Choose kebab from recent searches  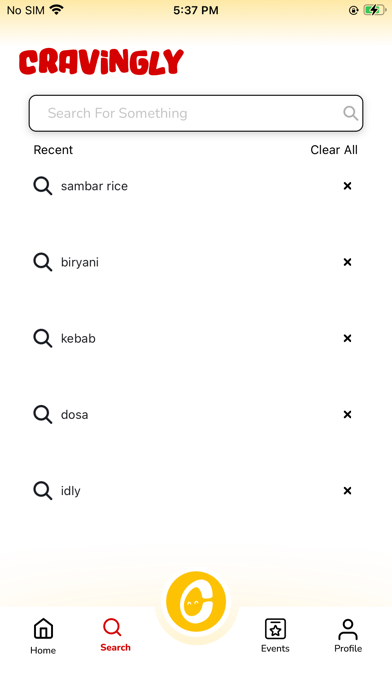pos(78,339)
